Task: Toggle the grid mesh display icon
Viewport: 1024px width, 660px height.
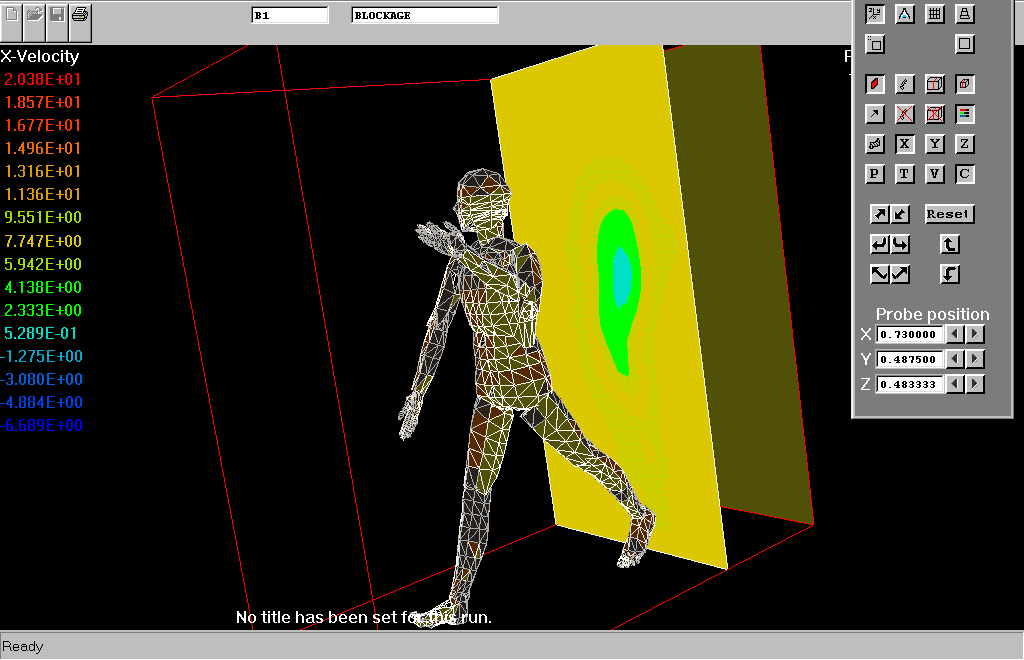Action: coord(934,14)
